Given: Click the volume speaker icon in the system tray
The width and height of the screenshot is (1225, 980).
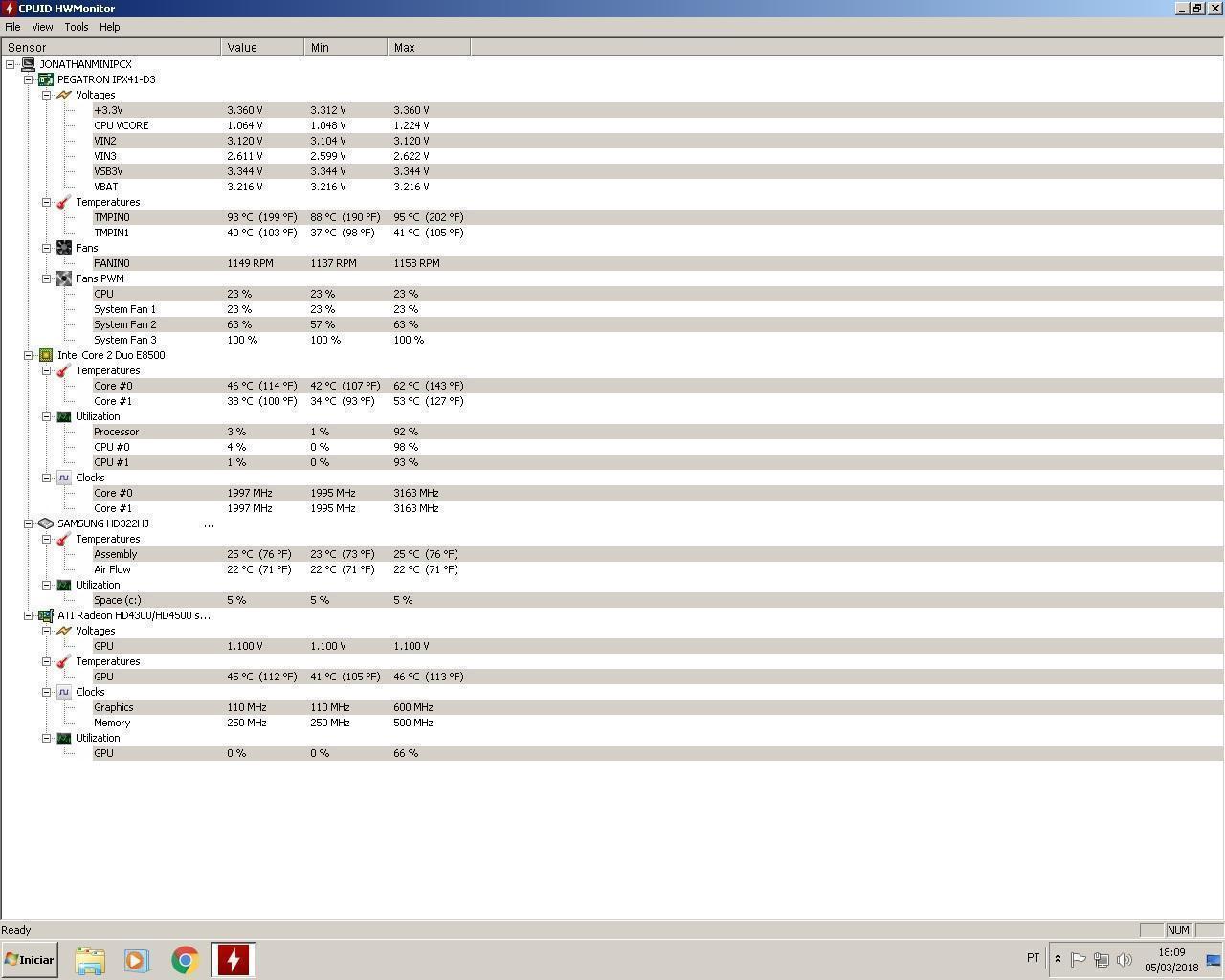Looking at the screenshot, I should coord(1125,959).
